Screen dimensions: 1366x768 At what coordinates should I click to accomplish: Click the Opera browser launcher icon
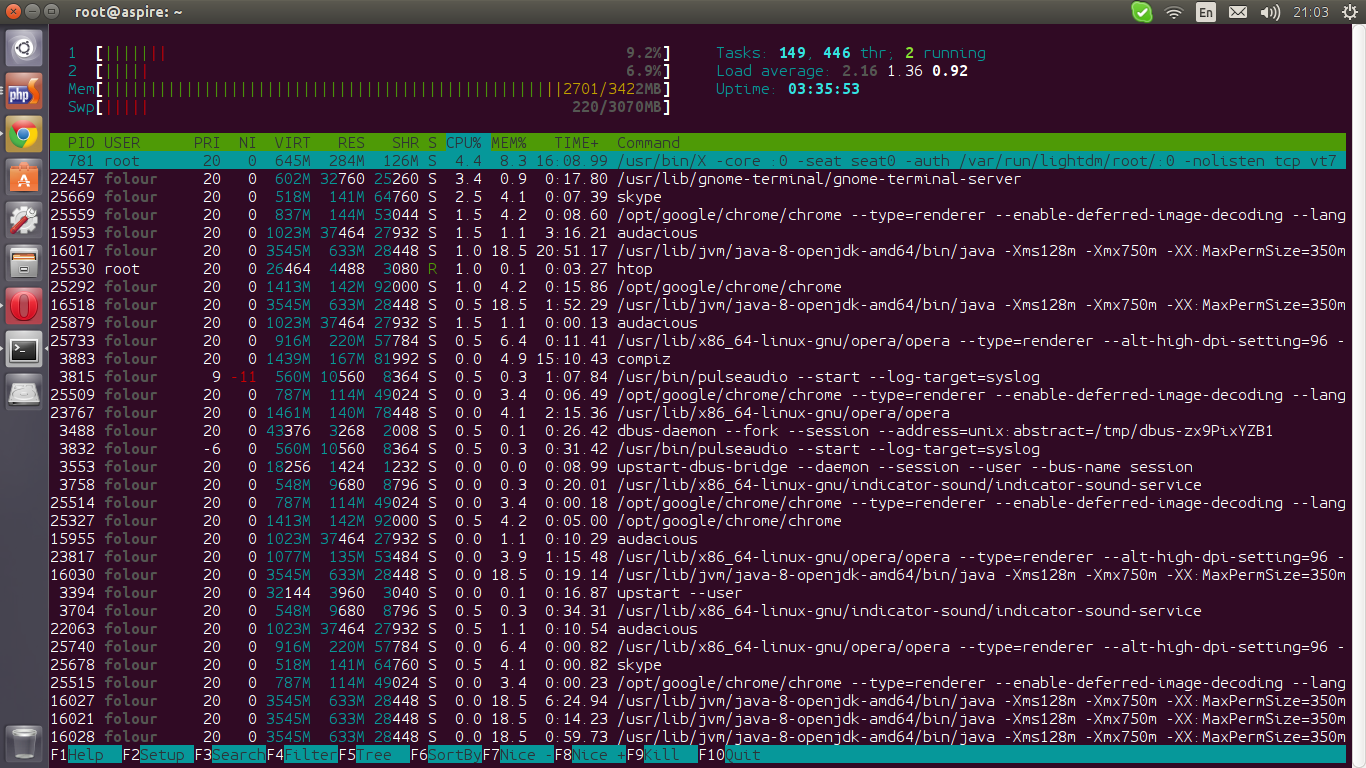pyautogui.click(x=24, y=306)
